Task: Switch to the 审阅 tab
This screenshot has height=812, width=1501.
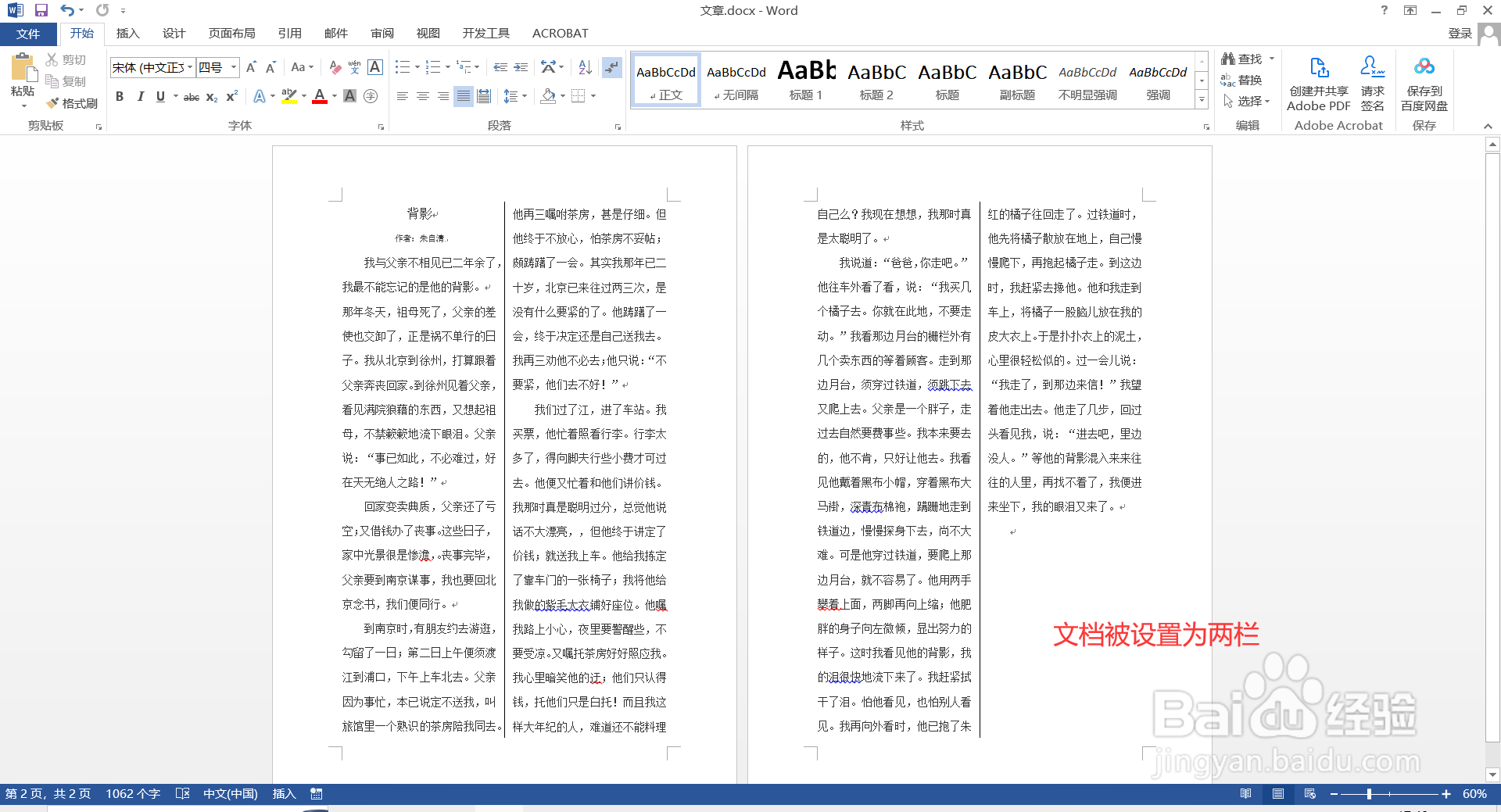Action: click(x=382, y=34)
